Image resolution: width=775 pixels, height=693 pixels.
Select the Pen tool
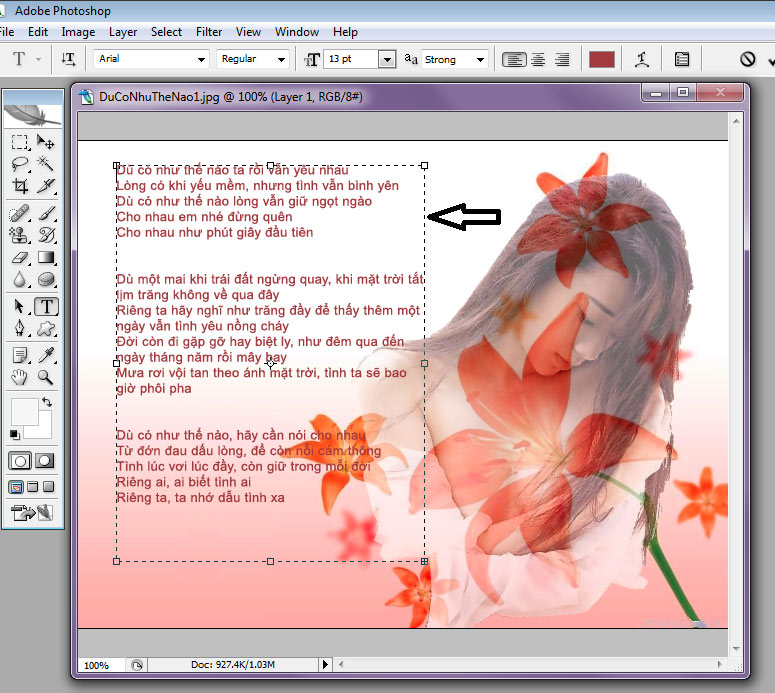[19, 328]
